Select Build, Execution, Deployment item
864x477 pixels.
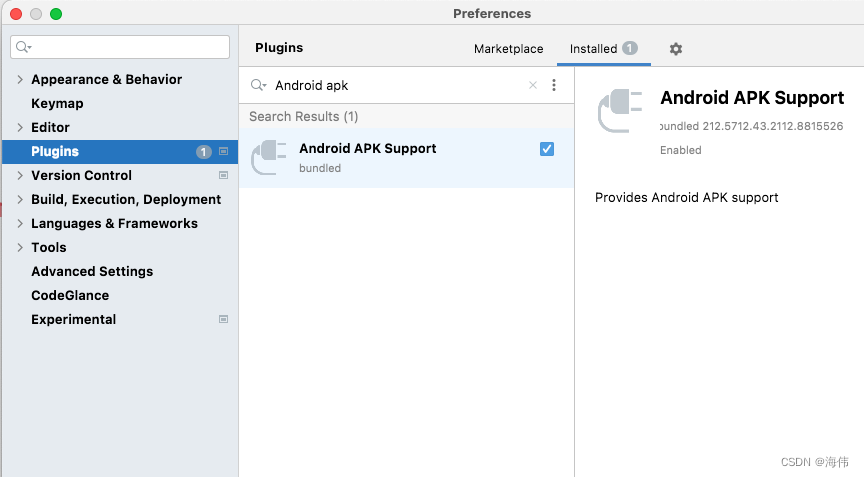pyautogui.click(x=126, y=199)
